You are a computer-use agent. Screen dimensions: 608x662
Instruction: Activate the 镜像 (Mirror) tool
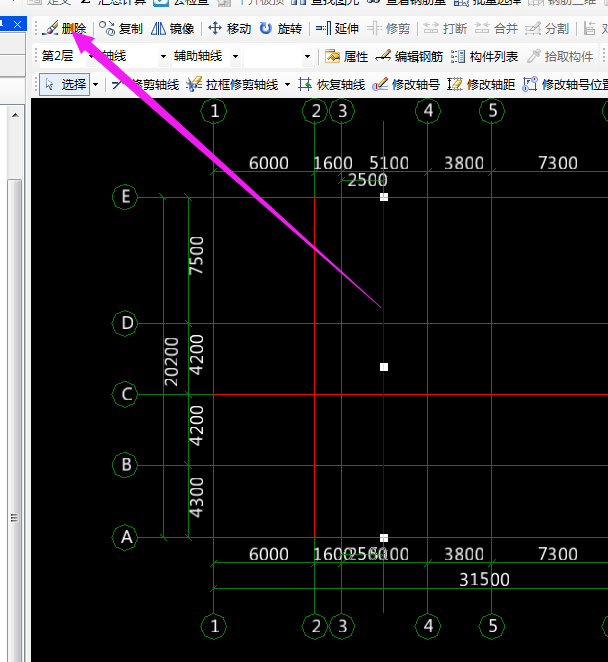172,29
